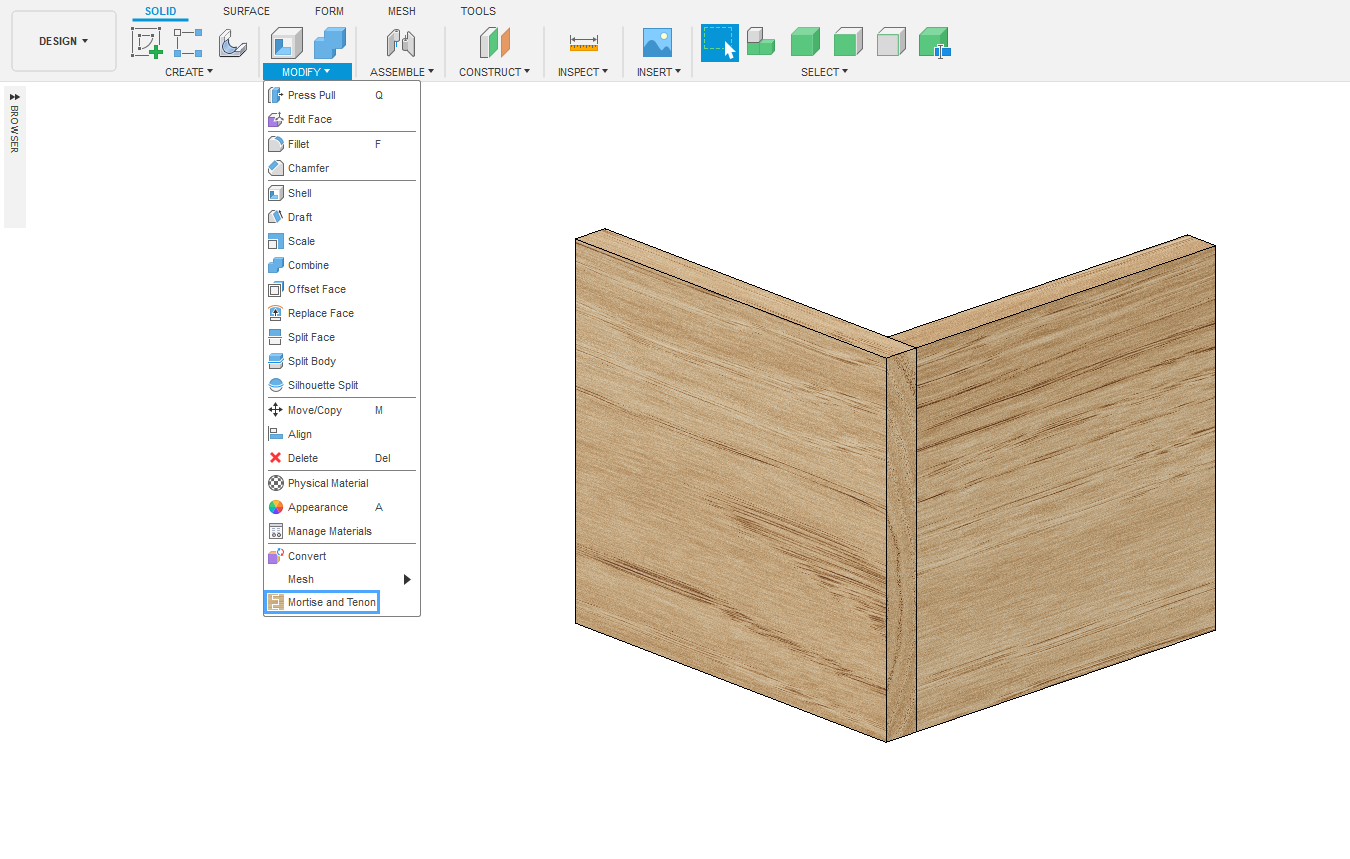Click the Combine toolbar icon
This screenshot has height=859, width=1350.
point(329,43)
